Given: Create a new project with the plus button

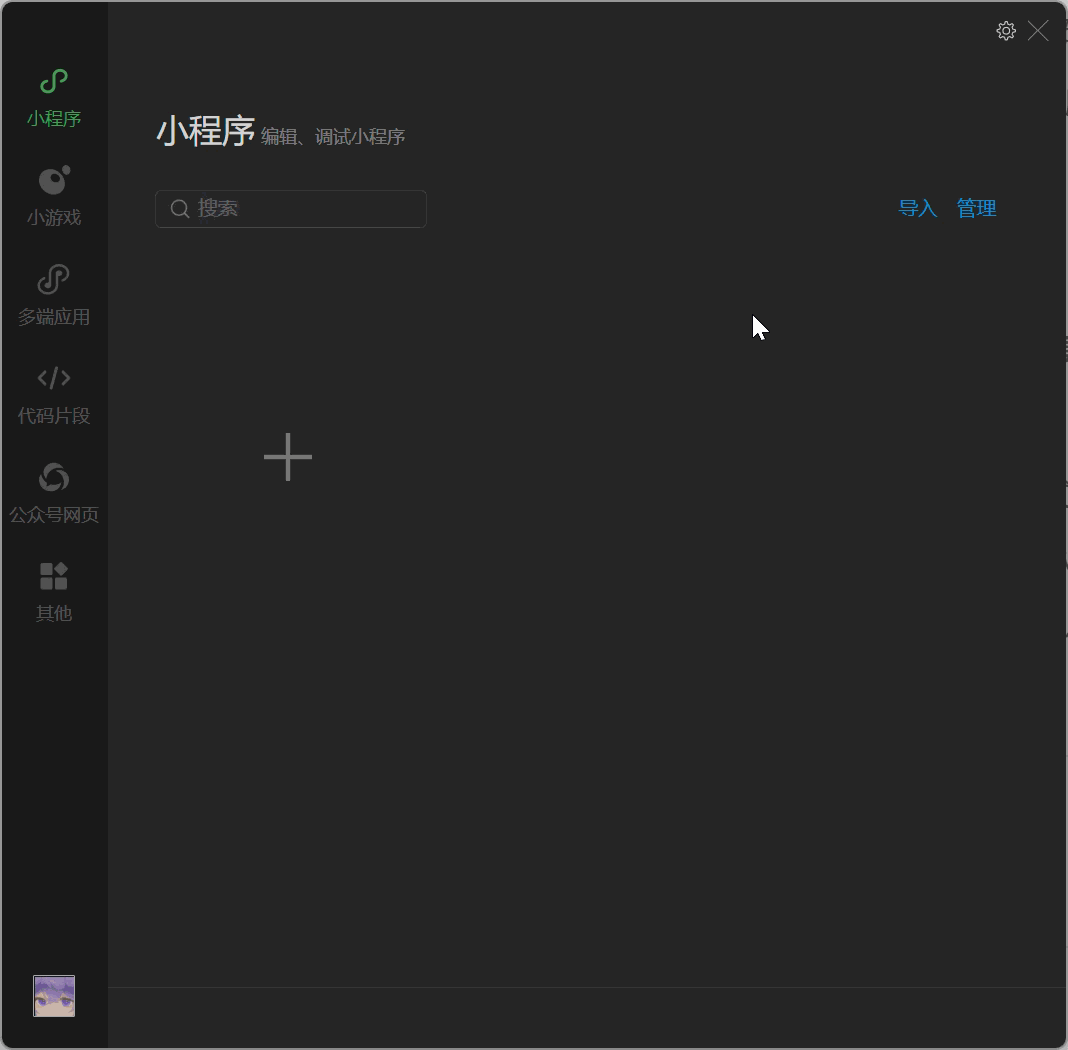Looking at the screenshot, I should [288, 457].
